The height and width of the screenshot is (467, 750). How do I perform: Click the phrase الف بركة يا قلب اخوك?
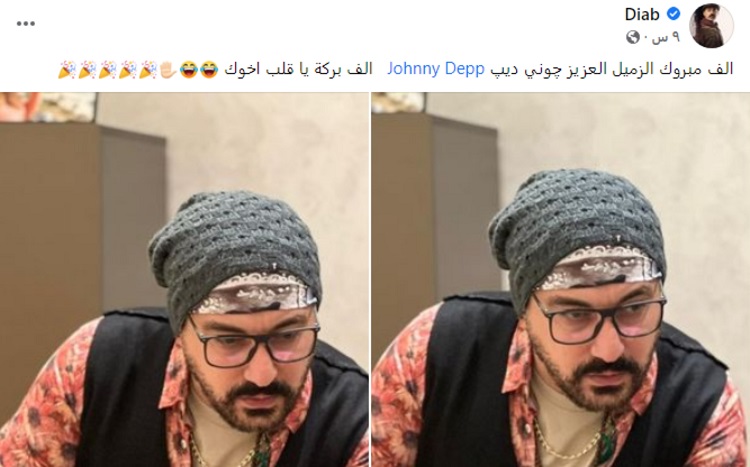[298, 69]
